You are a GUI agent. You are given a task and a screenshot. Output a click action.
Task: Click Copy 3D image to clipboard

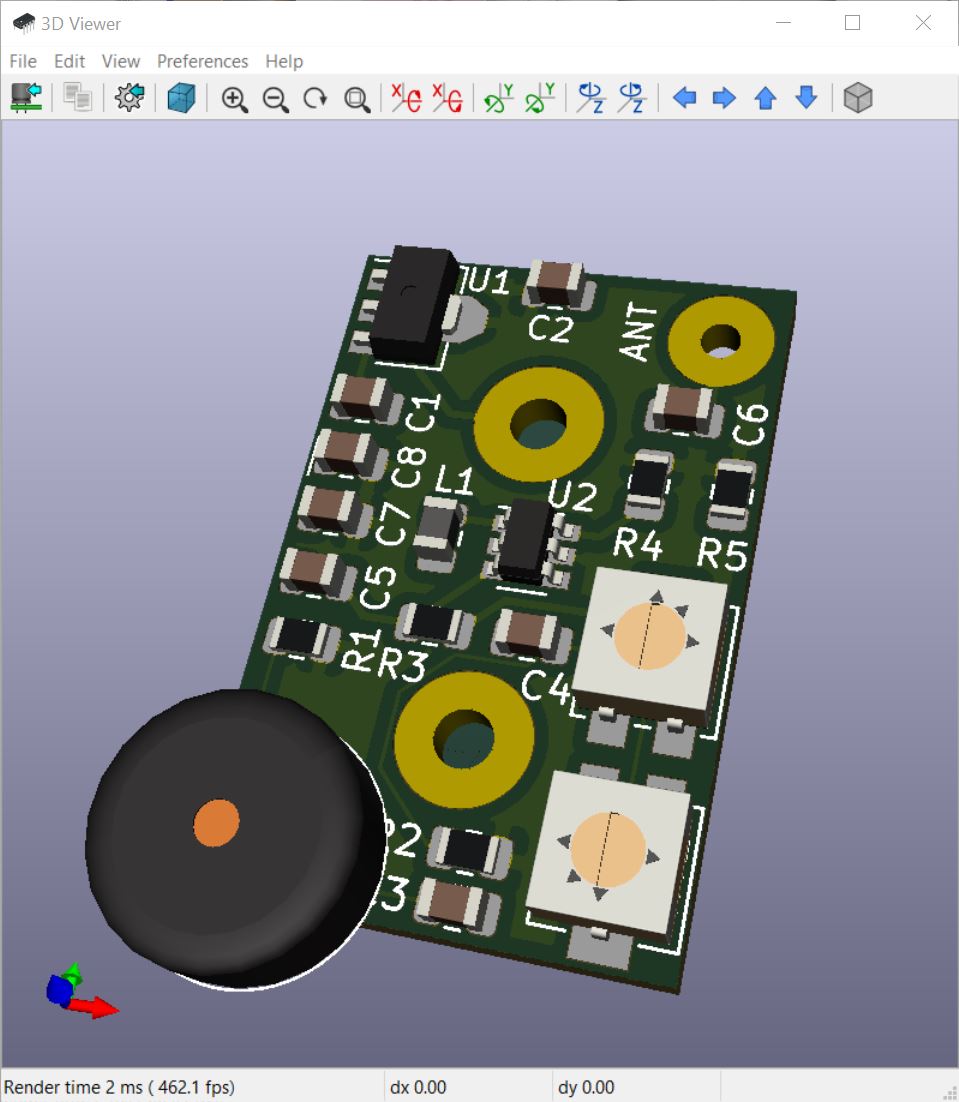point(77,98)
